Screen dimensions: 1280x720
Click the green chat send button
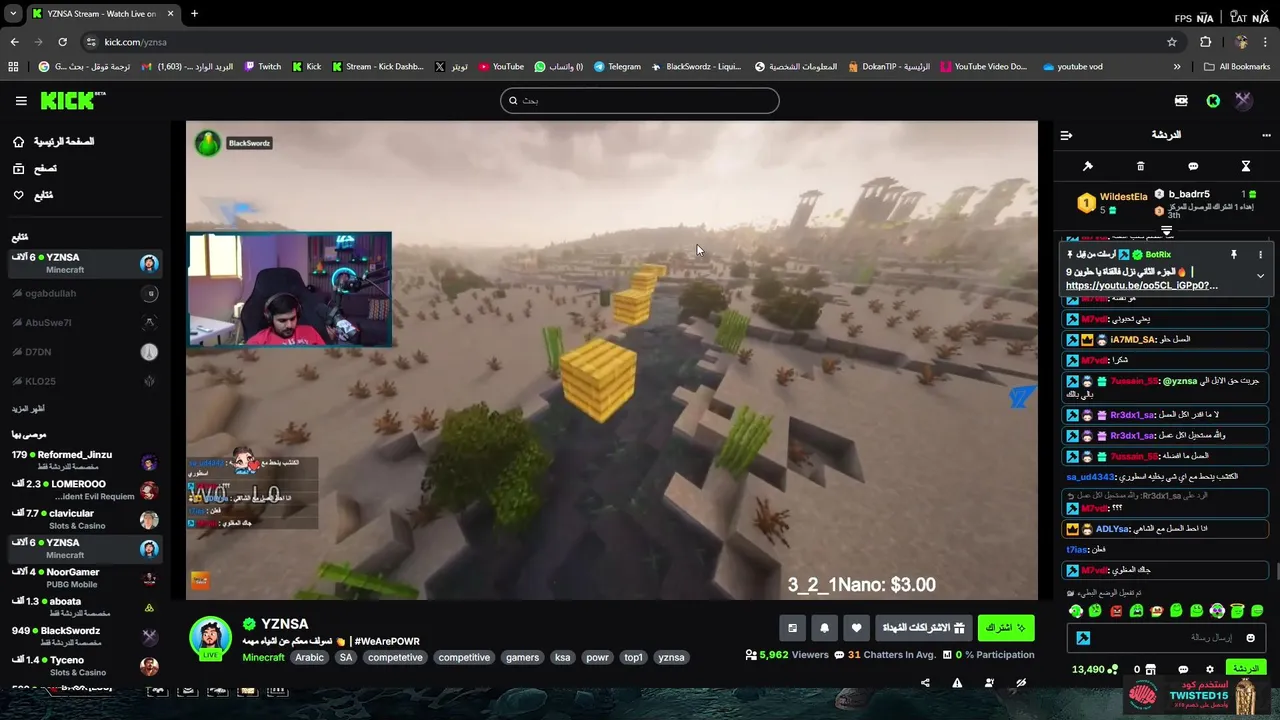click(x=1245, y=669)
